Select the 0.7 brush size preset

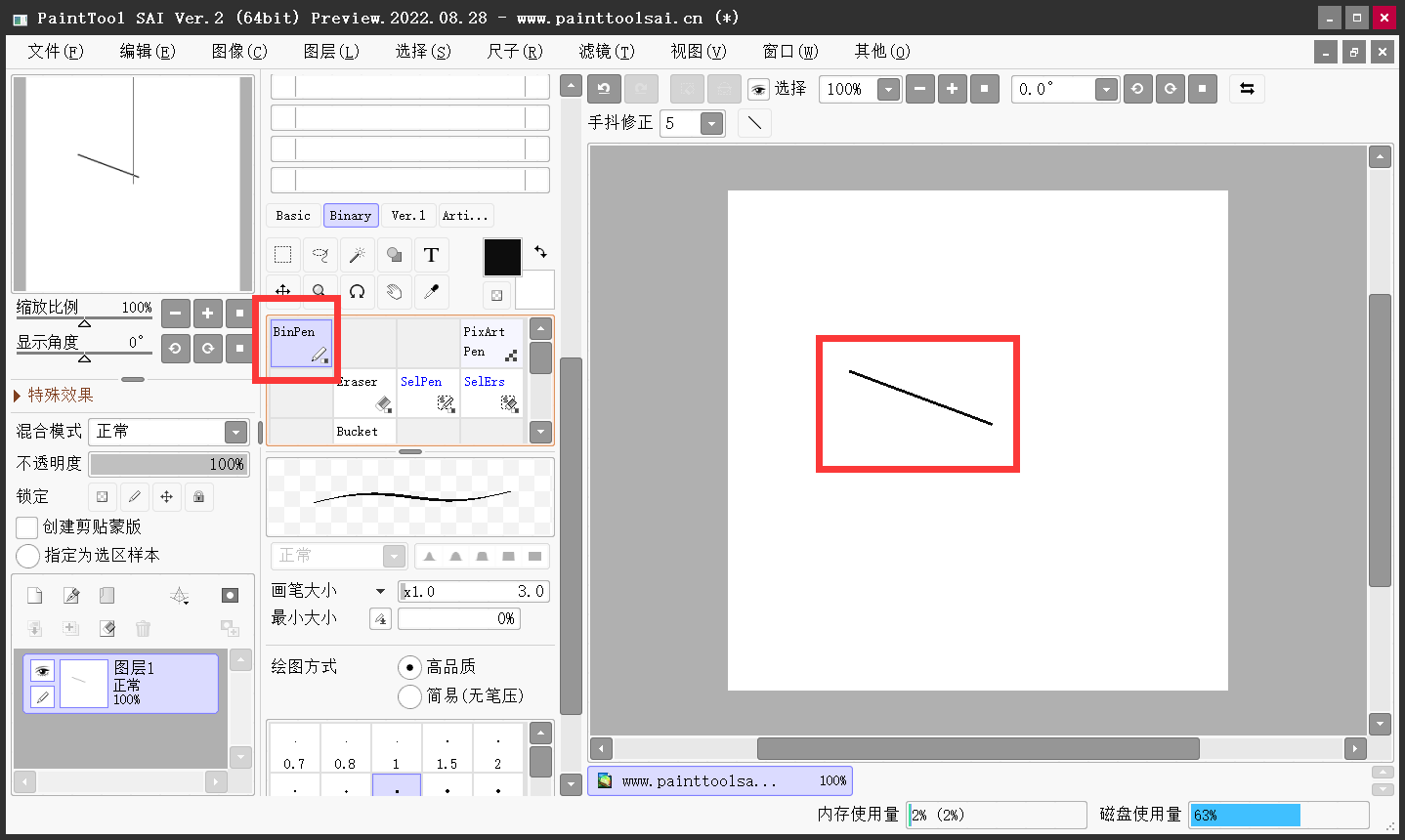tap(294, 748)
